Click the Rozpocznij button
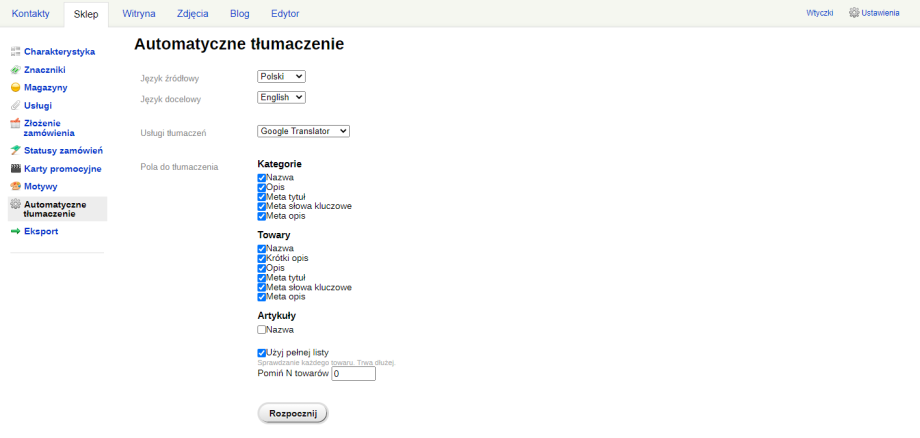 293,413
